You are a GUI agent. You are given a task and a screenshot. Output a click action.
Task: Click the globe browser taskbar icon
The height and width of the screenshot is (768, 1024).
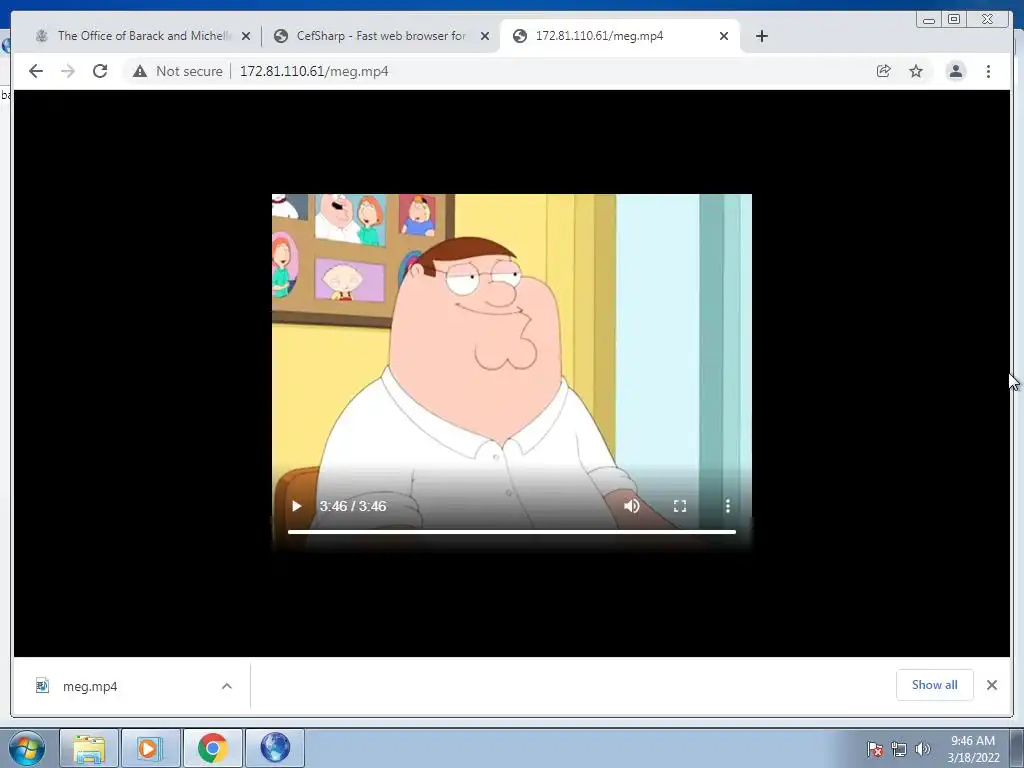pos(275,748)
